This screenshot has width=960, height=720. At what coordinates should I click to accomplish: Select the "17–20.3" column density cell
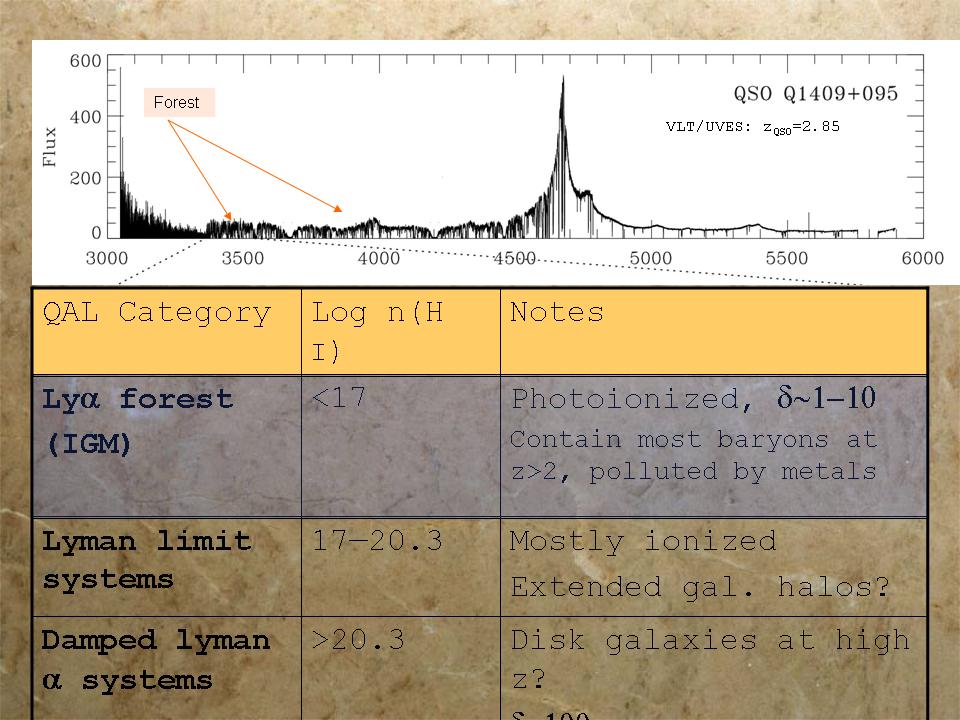(x=376, y=541)
